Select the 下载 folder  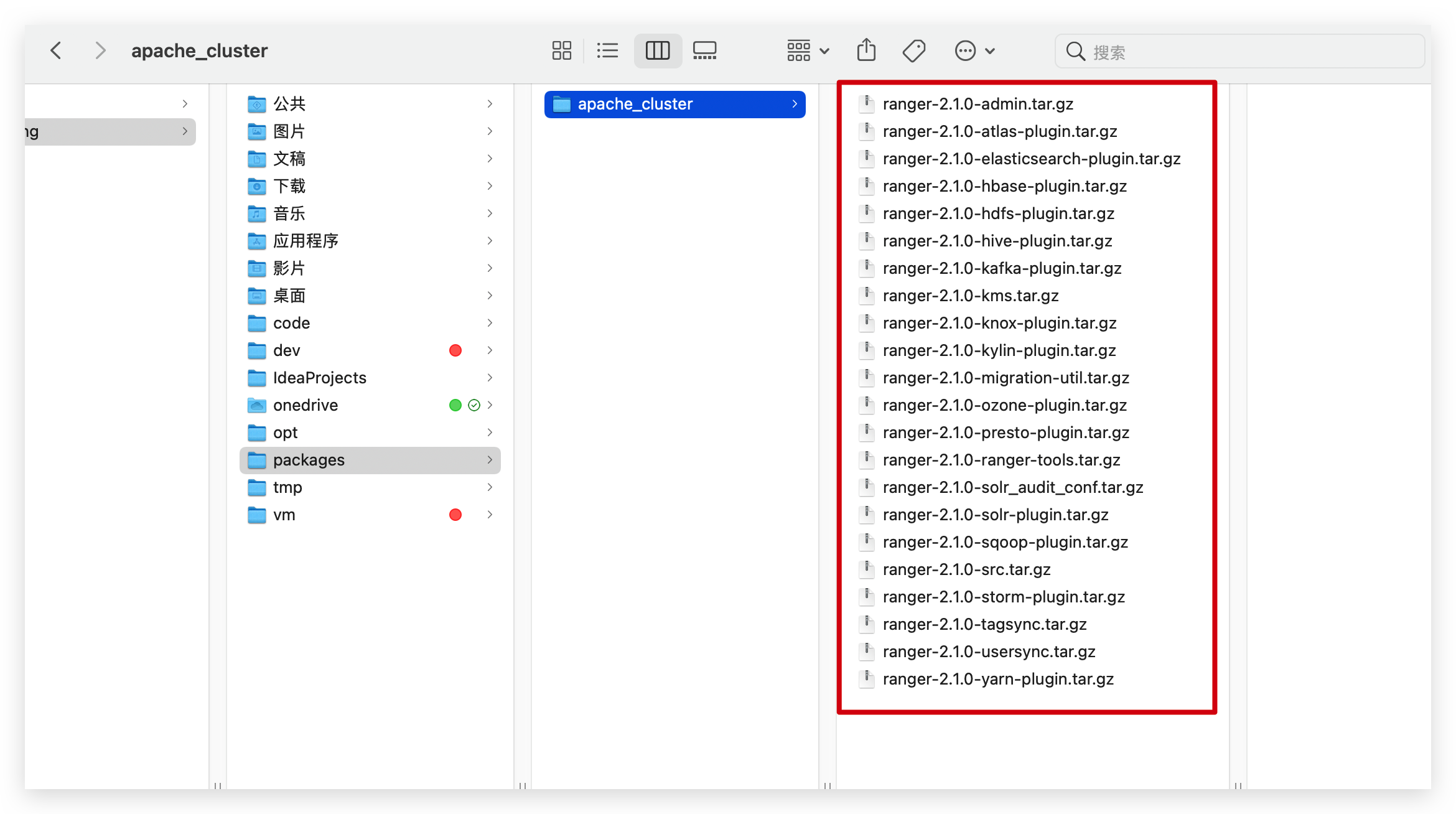pos(289,186)
